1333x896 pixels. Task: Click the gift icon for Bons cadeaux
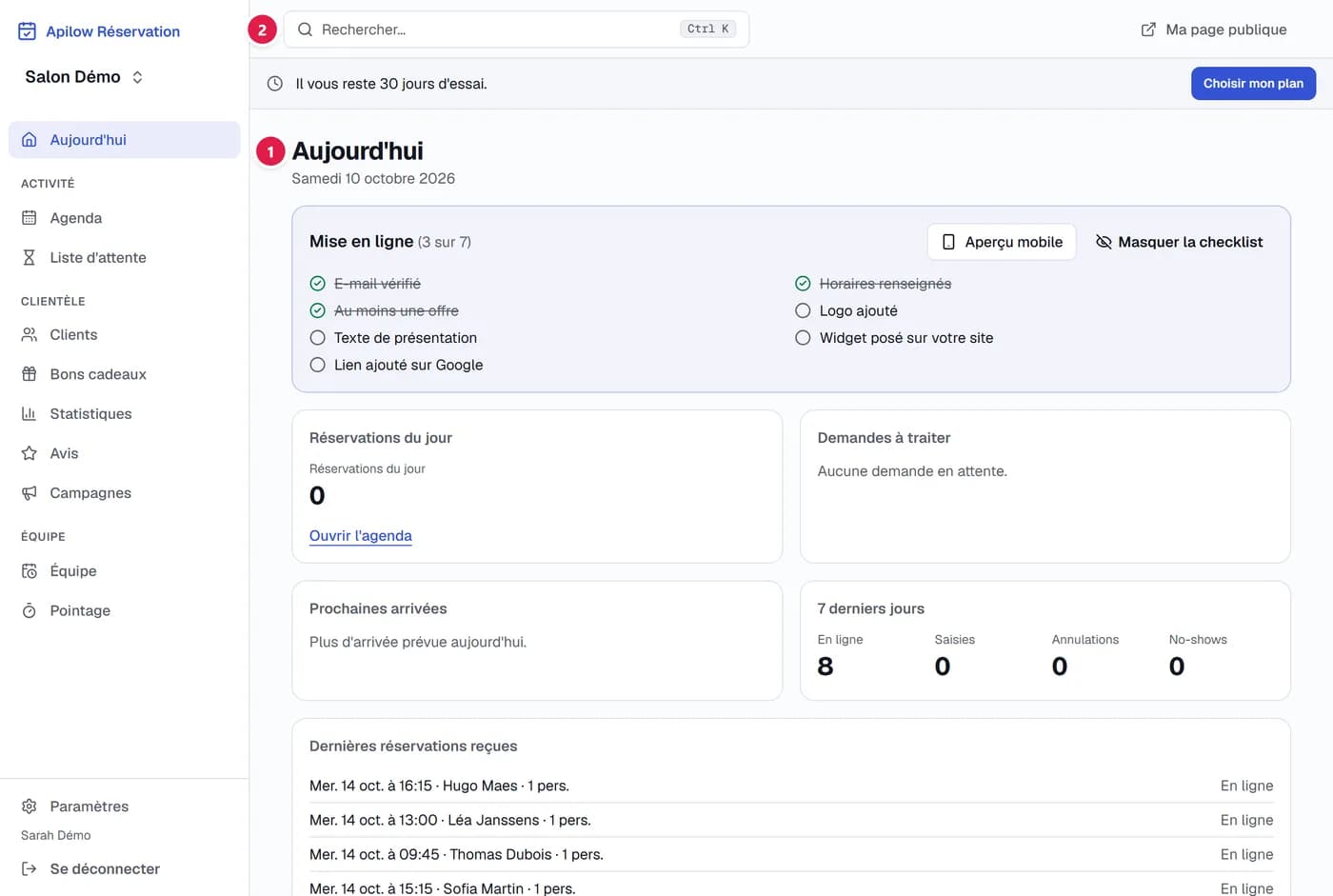[x=30, y=374]
